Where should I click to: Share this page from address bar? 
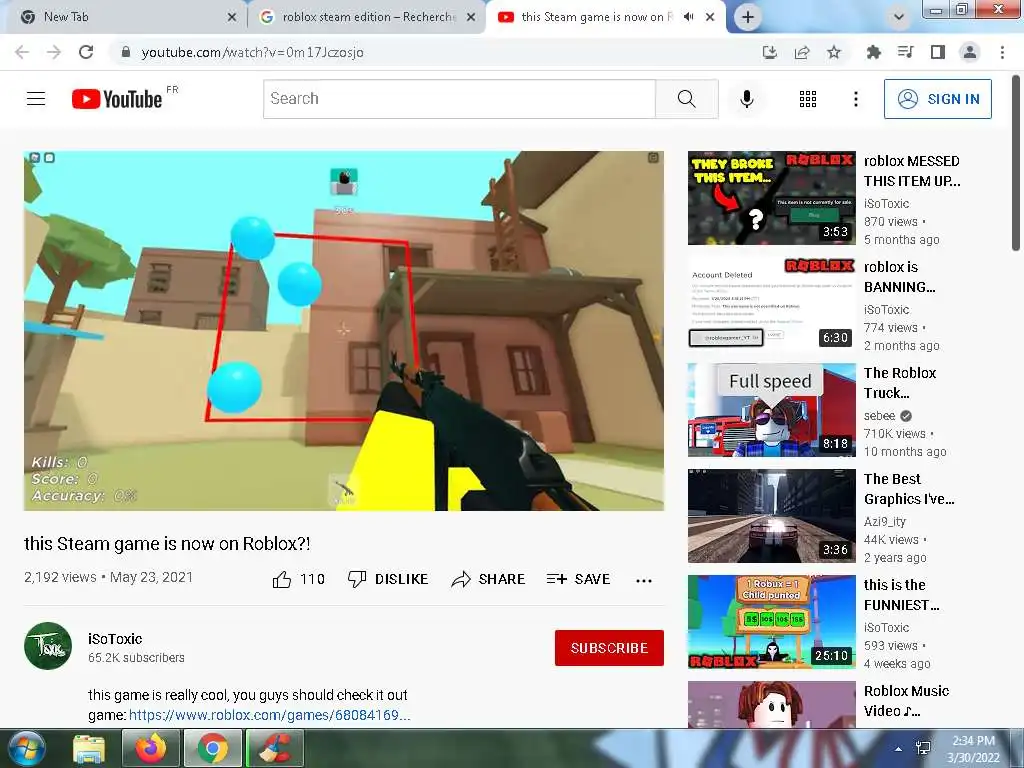802,52
